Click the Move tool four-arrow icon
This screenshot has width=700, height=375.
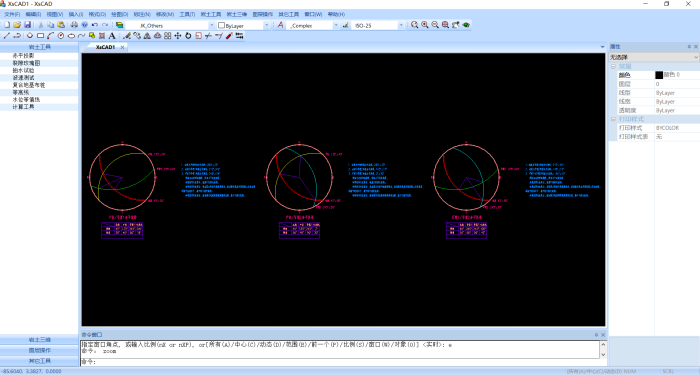click(178, 36)
